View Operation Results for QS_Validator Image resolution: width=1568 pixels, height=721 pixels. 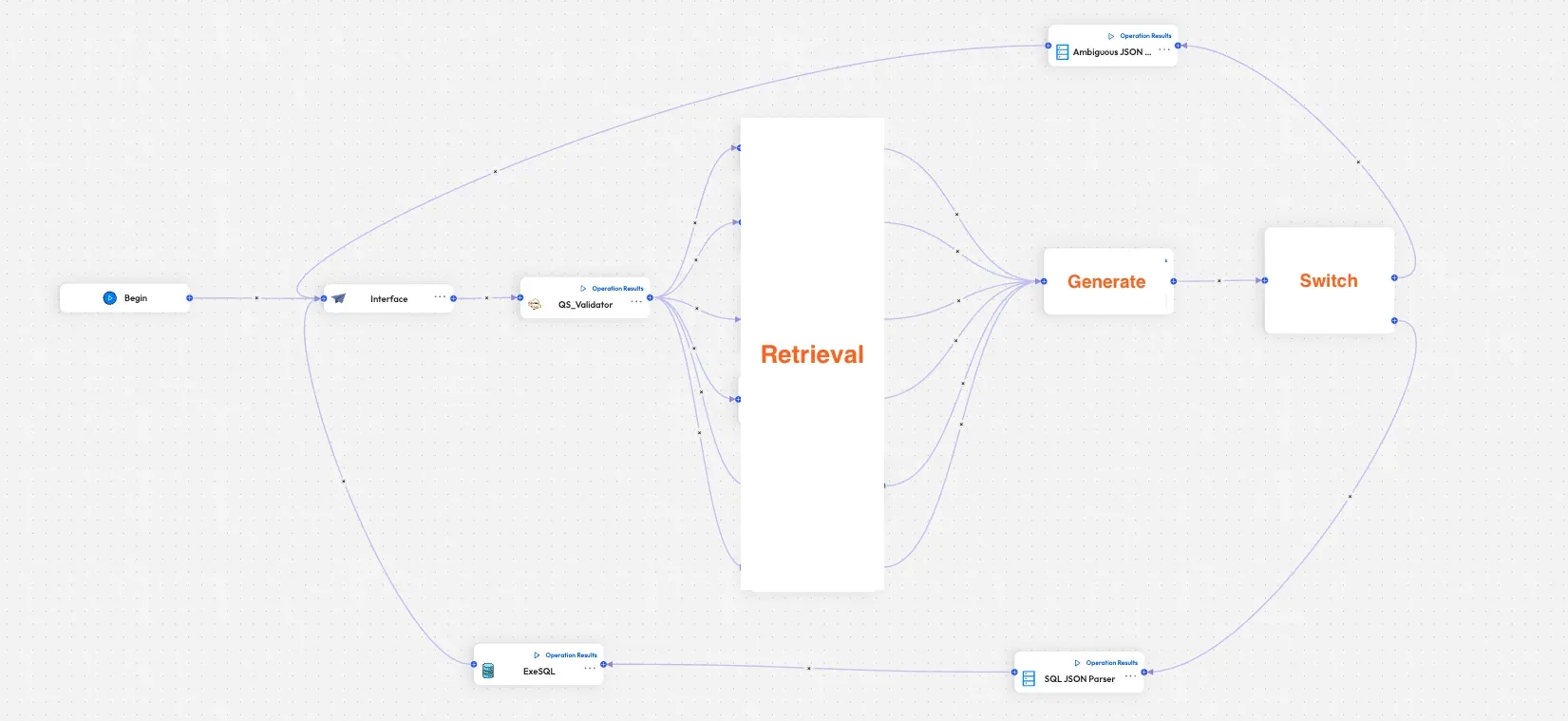pyautogui.click(x=613, y=289)
